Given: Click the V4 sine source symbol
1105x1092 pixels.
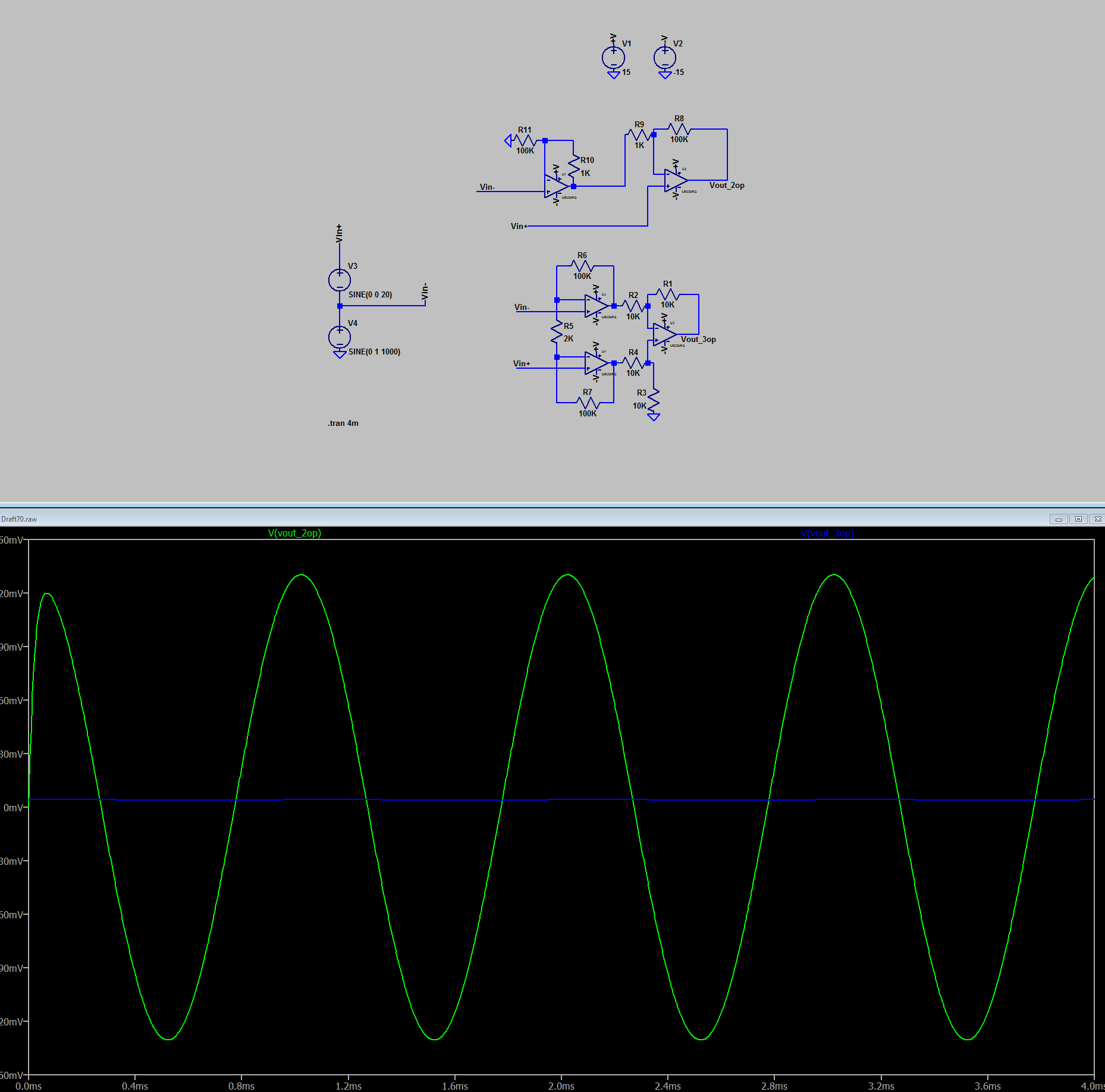Looking at the screenshot, I should 340,337.
